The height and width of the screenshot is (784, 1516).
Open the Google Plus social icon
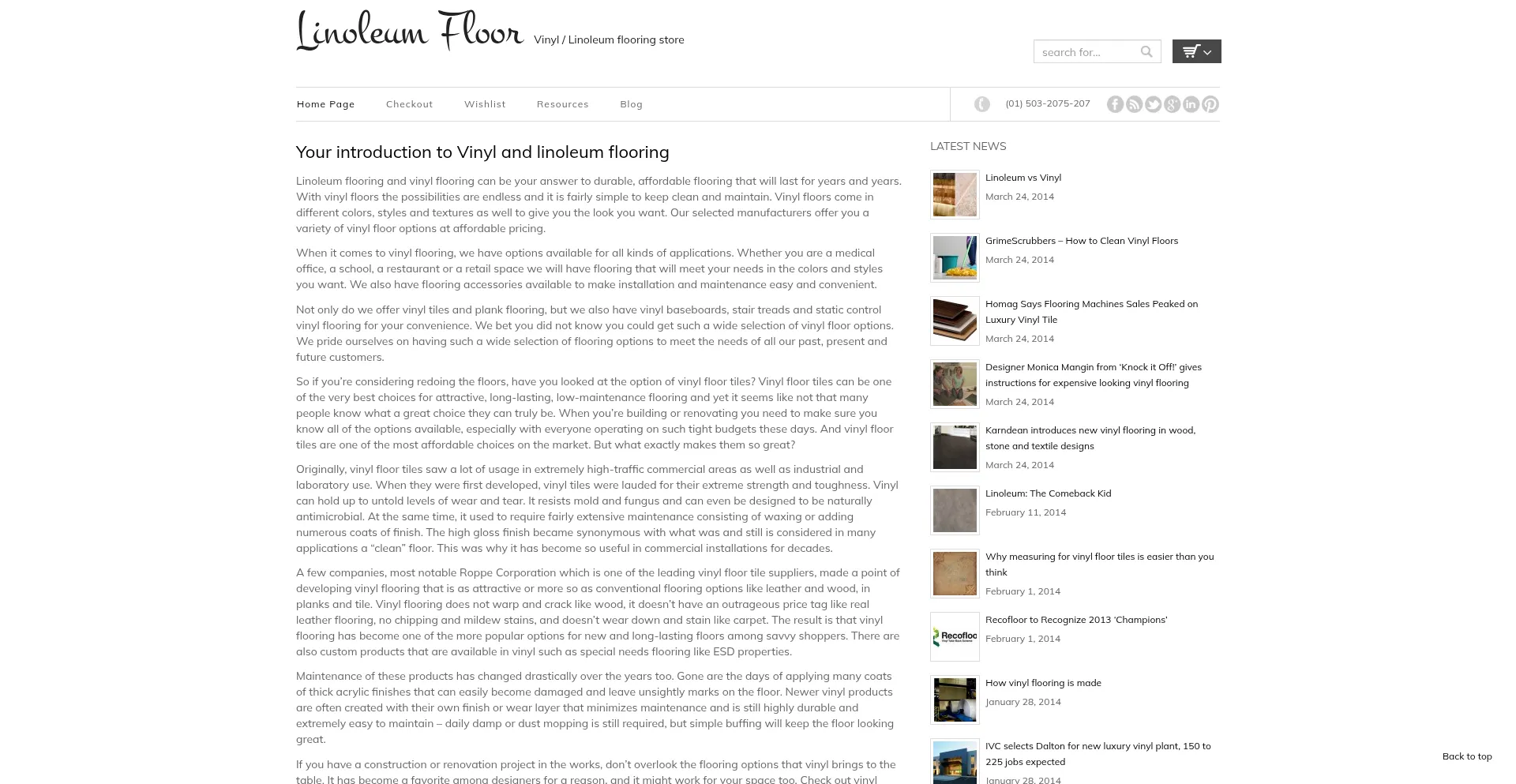[1172, 104]
